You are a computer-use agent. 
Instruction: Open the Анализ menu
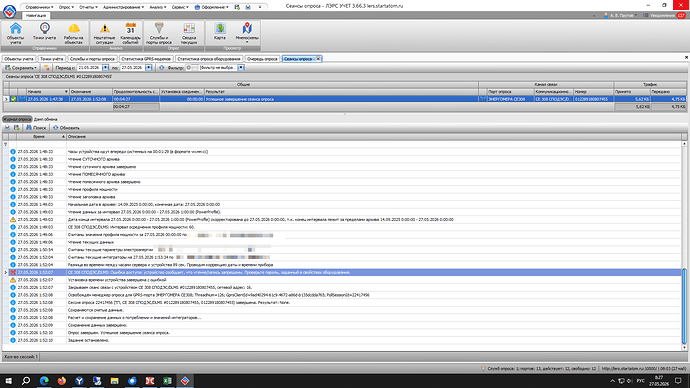pos(158,7)
